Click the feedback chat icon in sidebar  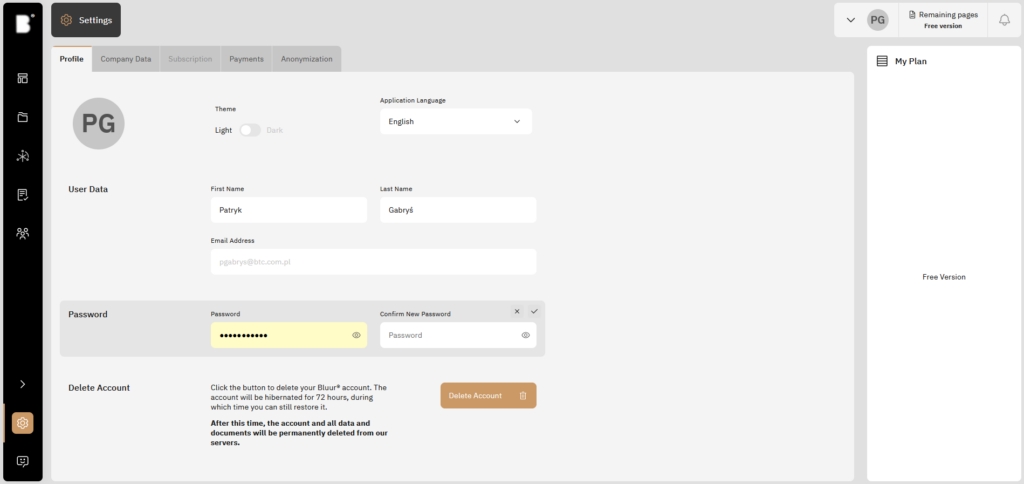22,461
